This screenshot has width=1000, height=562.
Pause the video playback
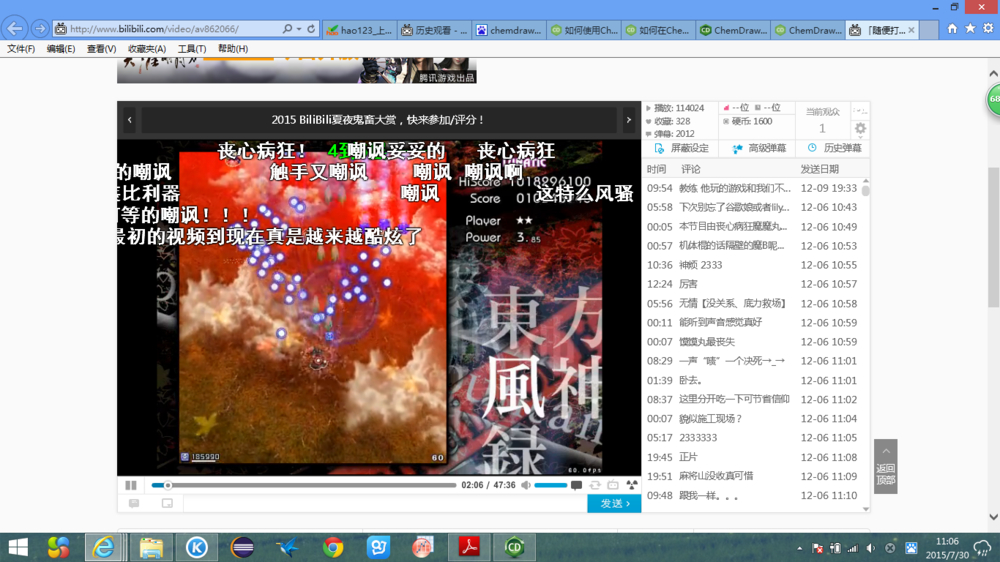pos(131,485)
